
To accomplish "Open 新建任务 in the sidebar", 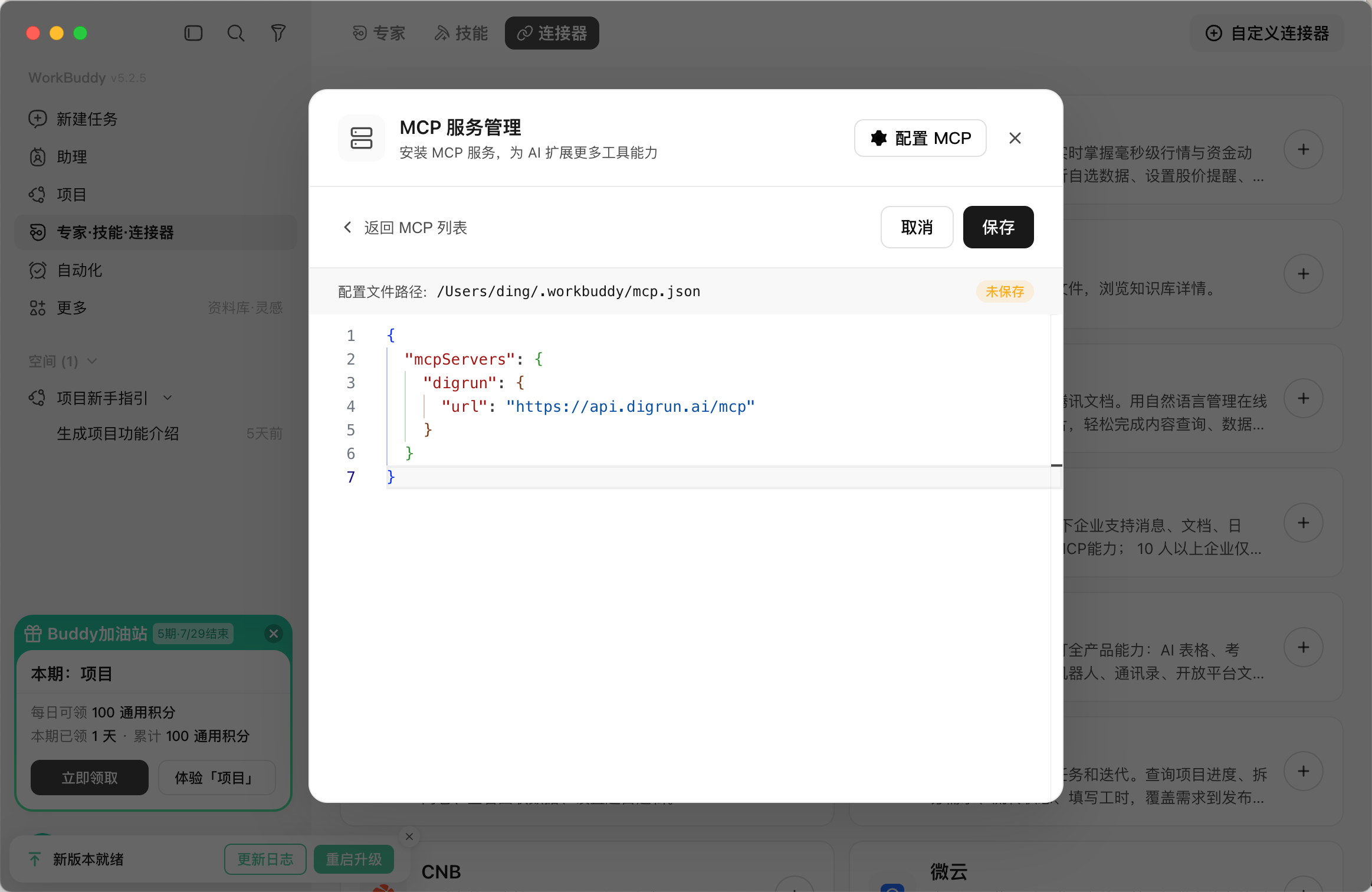I will coord(156,119).
